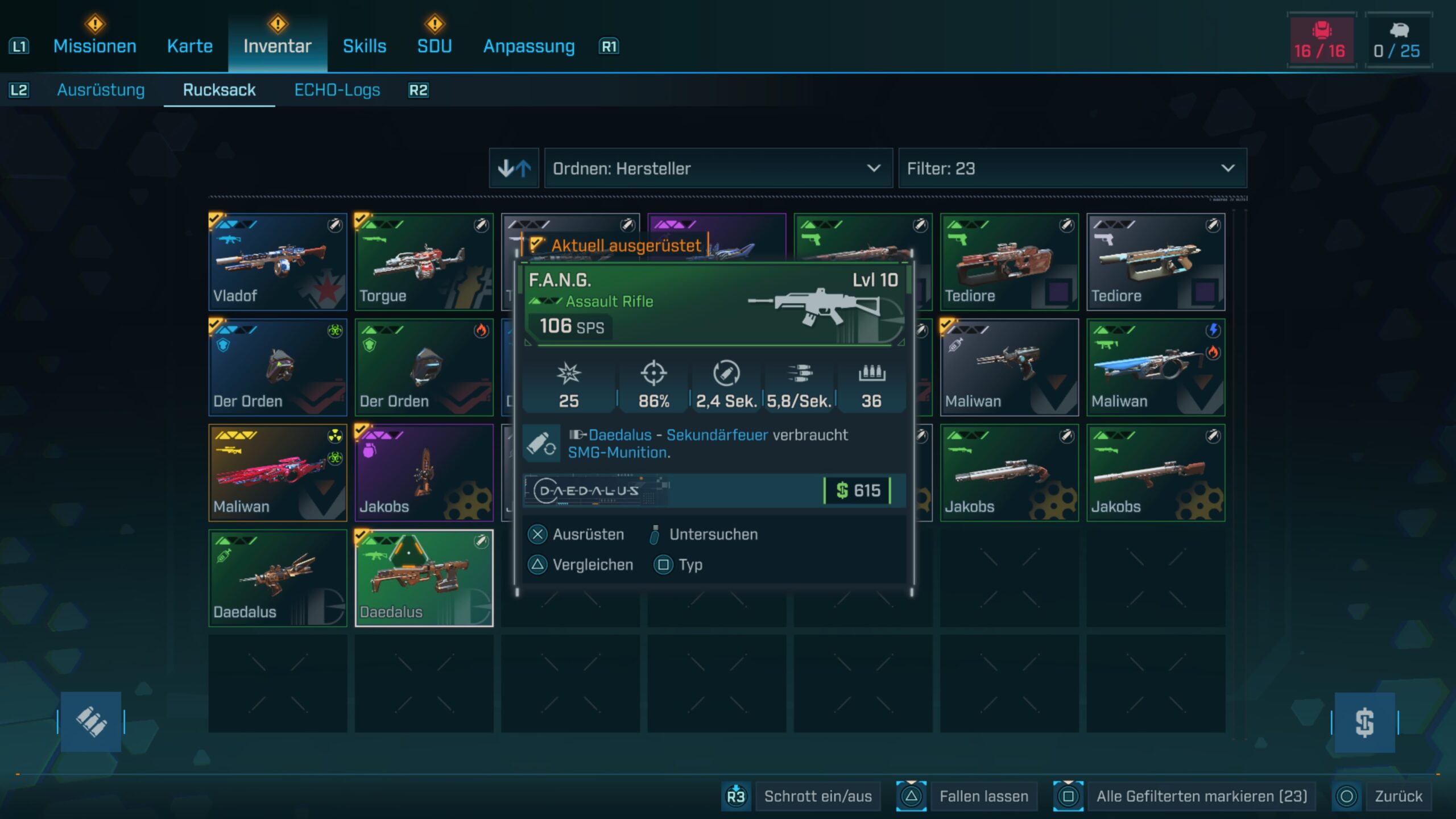This screenshot has height=819, width=1456.
Task: Select the legendary Maliwan sniper item
Action: [278, 473]
